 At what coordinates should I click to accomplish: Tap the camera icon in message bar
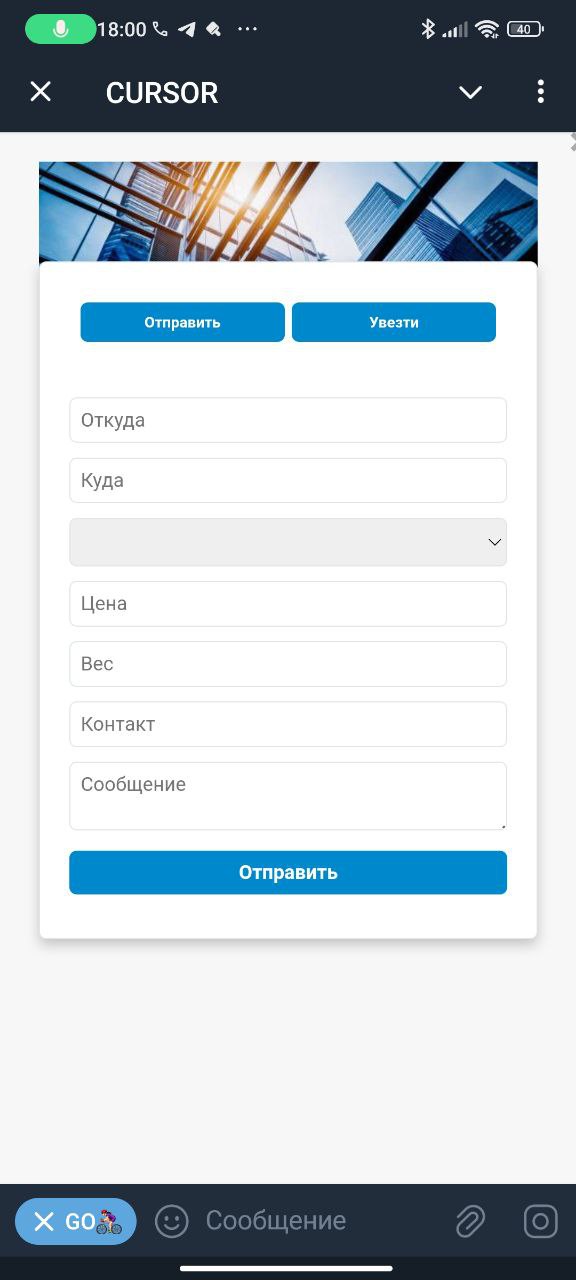(540, 1221)
